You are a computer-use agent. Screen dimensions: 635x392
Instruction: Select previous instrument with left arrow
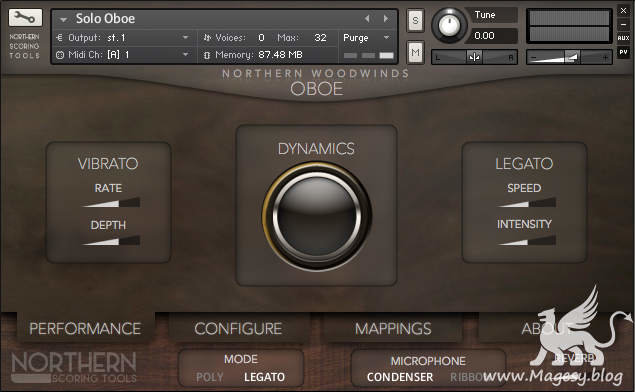(x=367, y=19)
